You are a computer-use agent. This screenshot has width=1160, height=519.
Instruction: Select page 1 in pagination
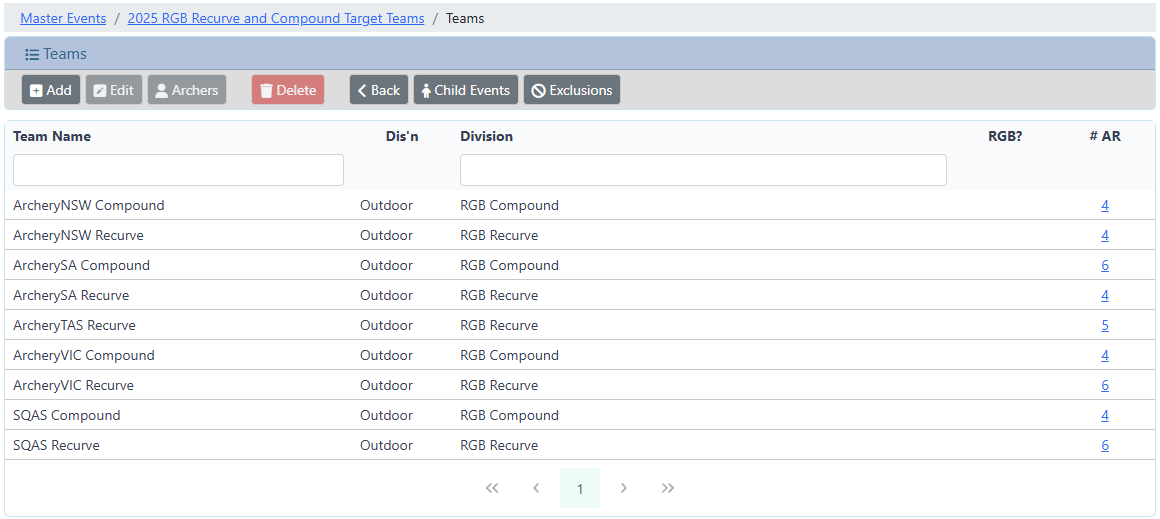pyautogui.click(x=580, y=488)
